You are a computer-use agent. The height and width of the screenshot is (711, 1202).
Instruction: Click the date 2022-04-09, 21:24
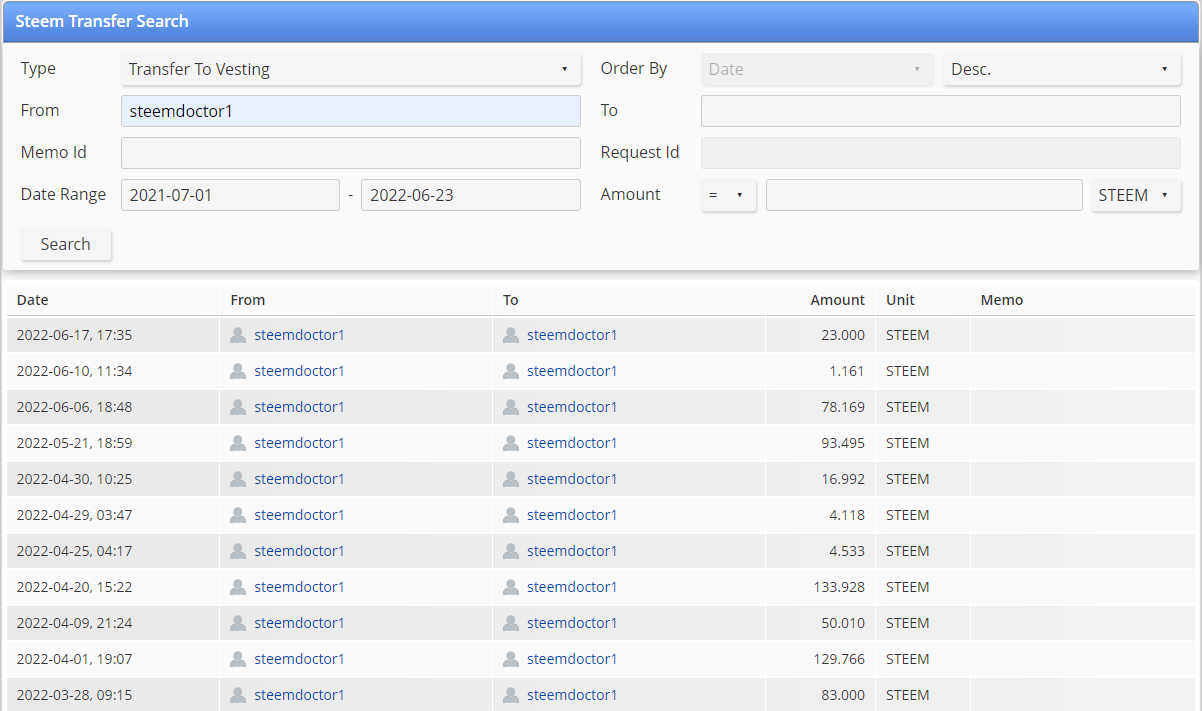tap(74, 623)
